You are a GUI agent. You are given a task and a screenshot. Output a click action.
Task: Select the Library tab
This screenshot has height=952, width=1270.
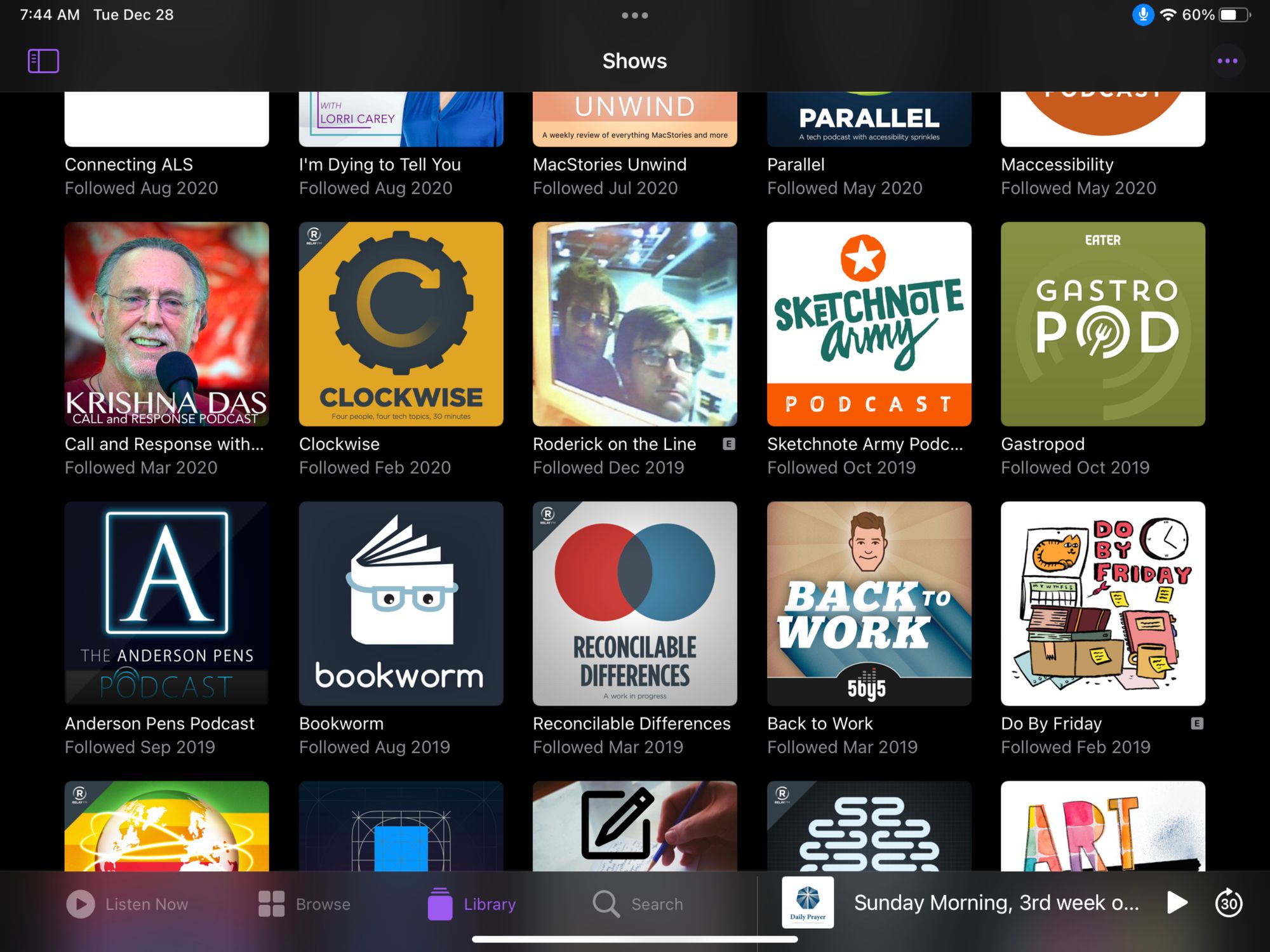tap(471, 904)
